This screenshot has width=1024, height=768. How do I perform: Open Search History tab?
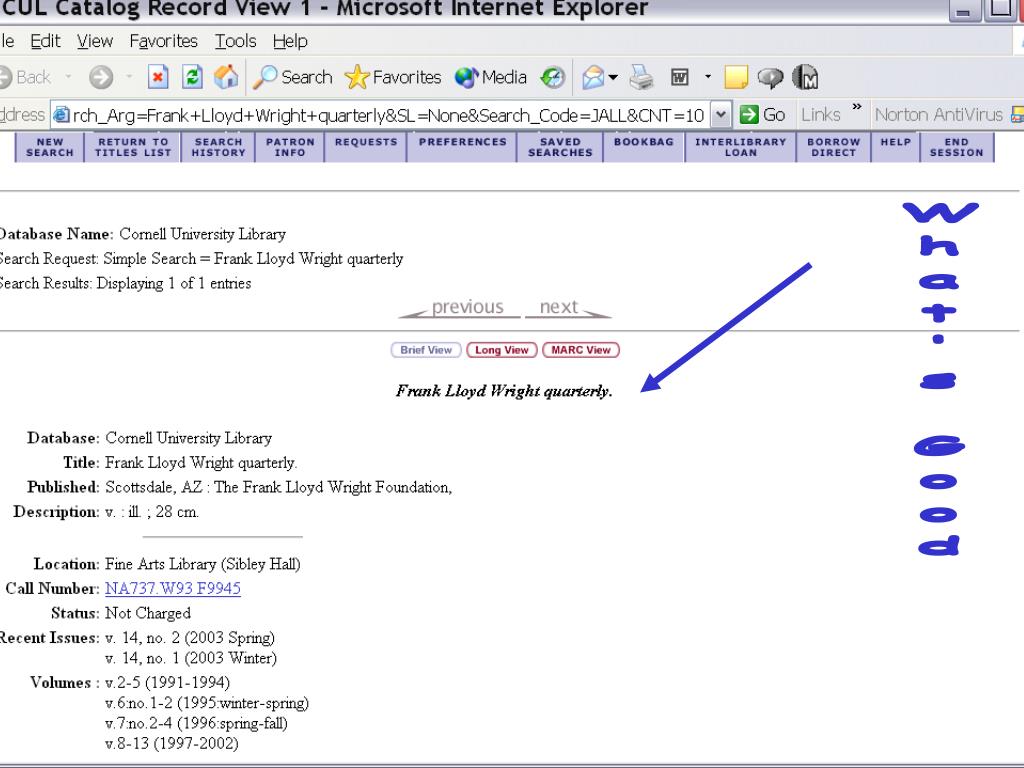coord(218,147)
